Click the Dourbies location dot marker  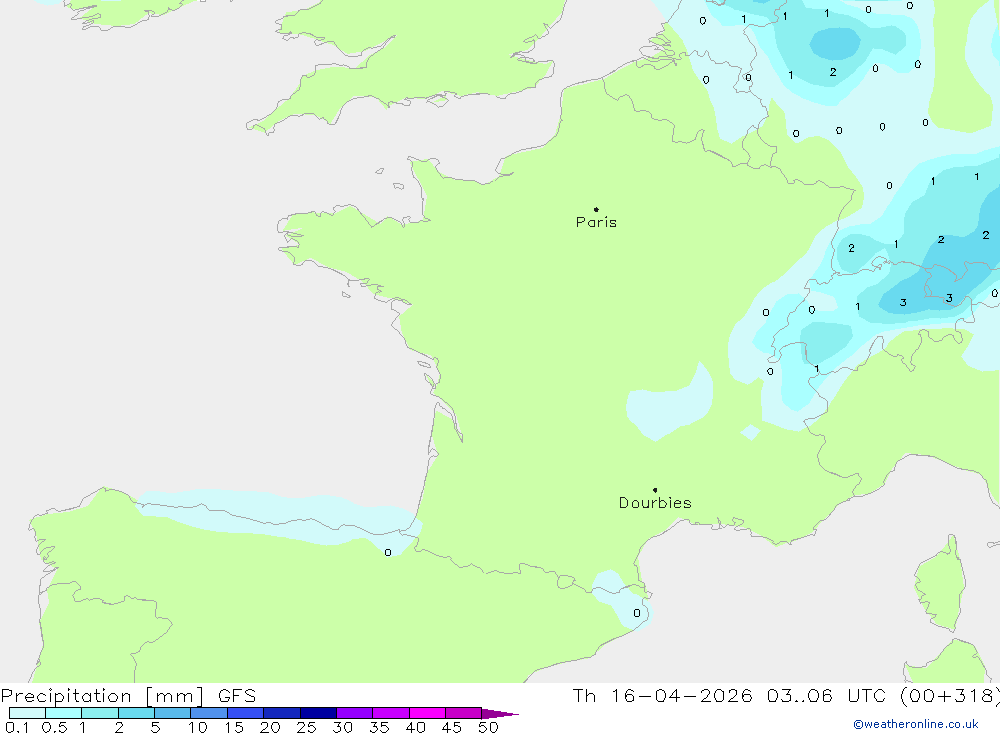655,490
